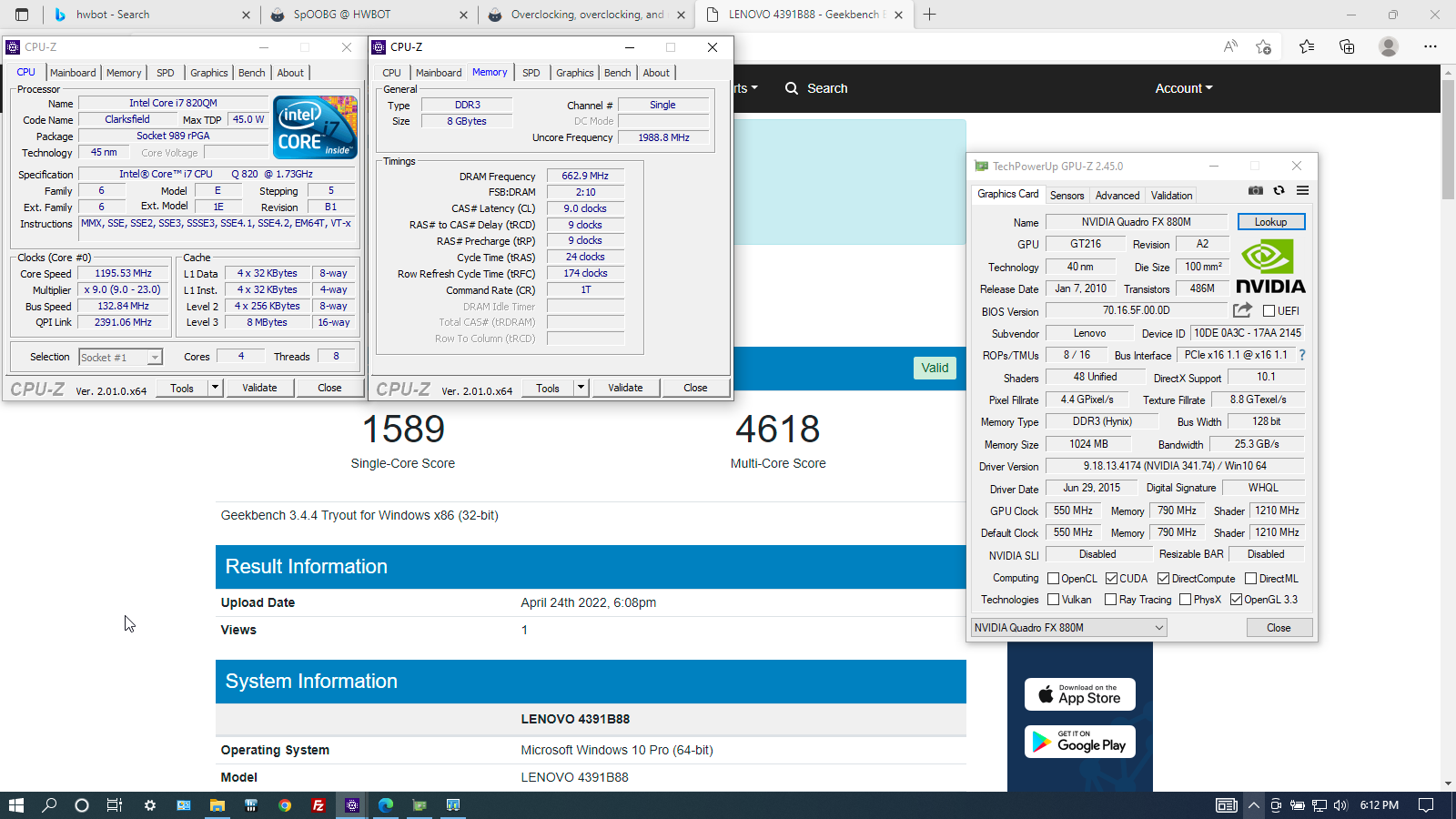Image resolution: width=1456 pixels, height=819 pixels.
Task: Open the browser tab actions menu icon
Action: pos(22,15)
